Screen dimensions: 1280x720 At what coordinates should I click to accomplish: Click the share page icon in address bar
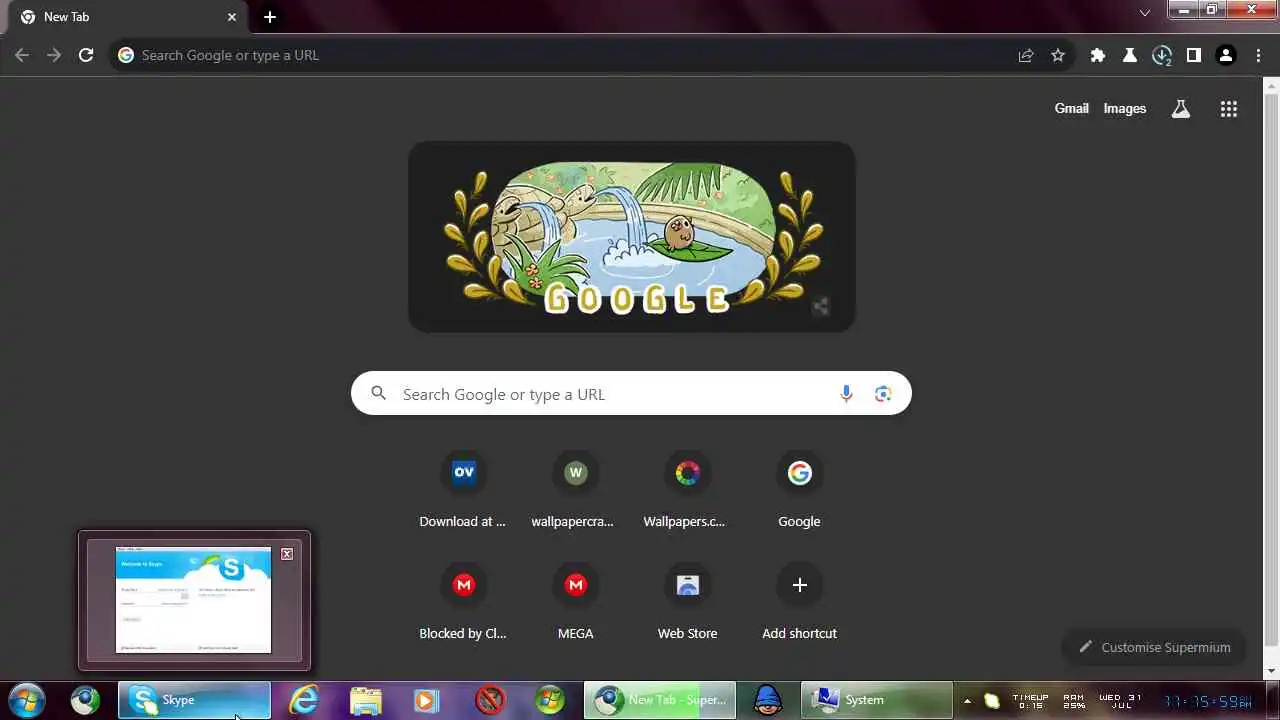[x=1026, y=55]
